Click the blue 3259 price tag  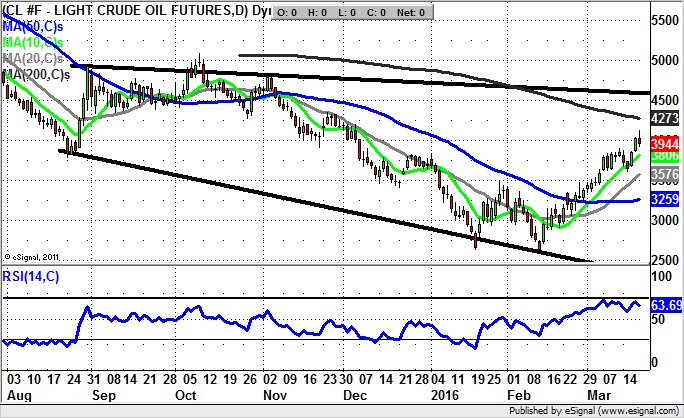[664, 200]
